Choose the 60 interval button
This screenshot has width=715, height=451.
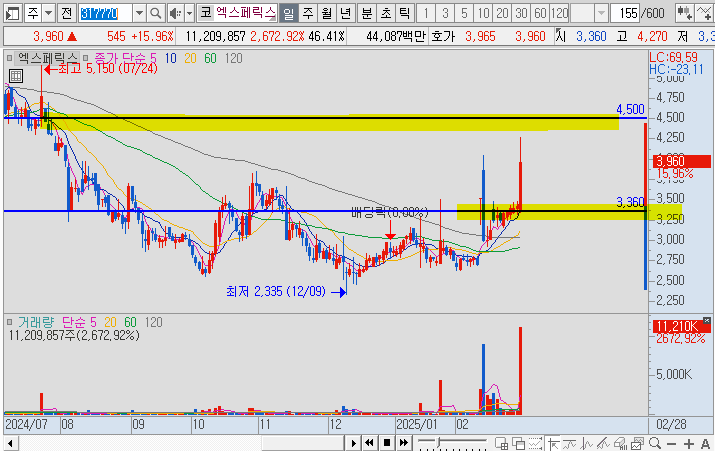click(x=540, y=13)
